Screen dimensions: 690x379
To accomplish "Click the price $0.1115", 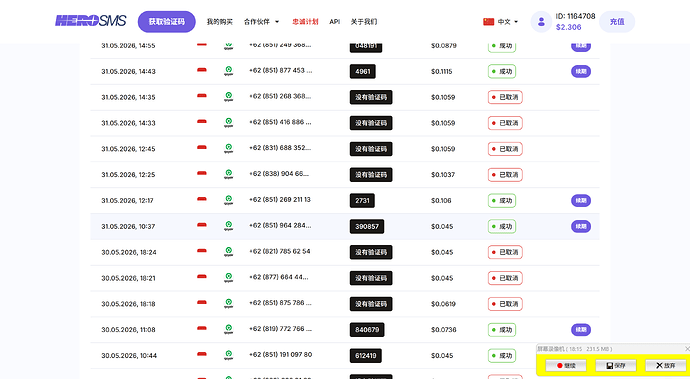I will 441,71.
